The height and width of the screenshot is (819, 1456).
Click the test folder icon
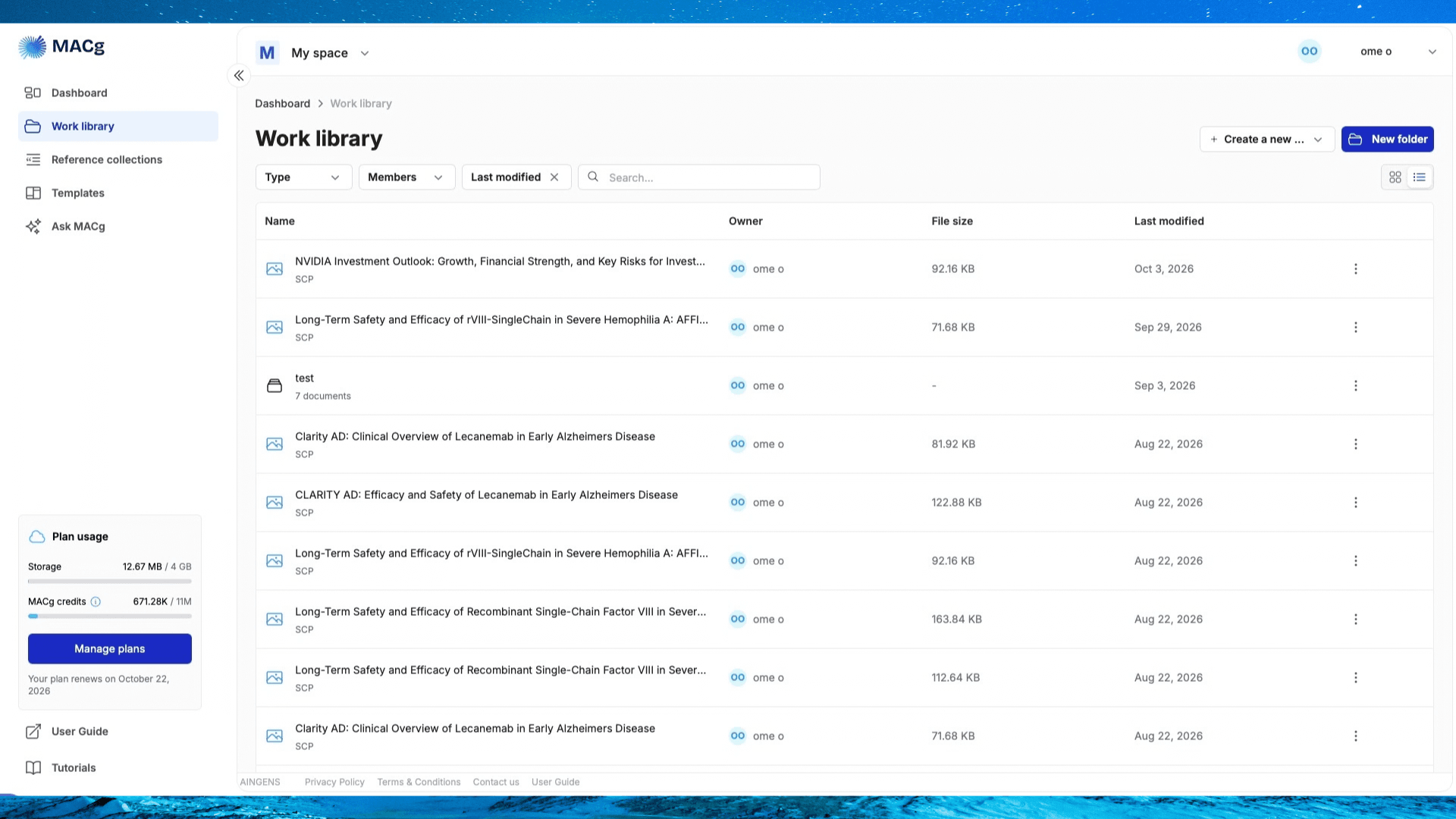(x=275, y=385)
